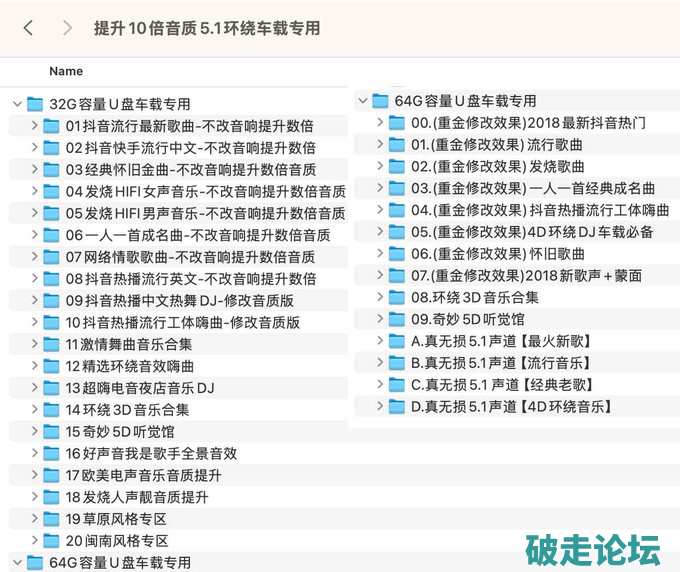Viewport: 680px width, 572px height.
Task: Collapse the right-side 64G容量U盘车载专用 folder
Action: (362, 101)
